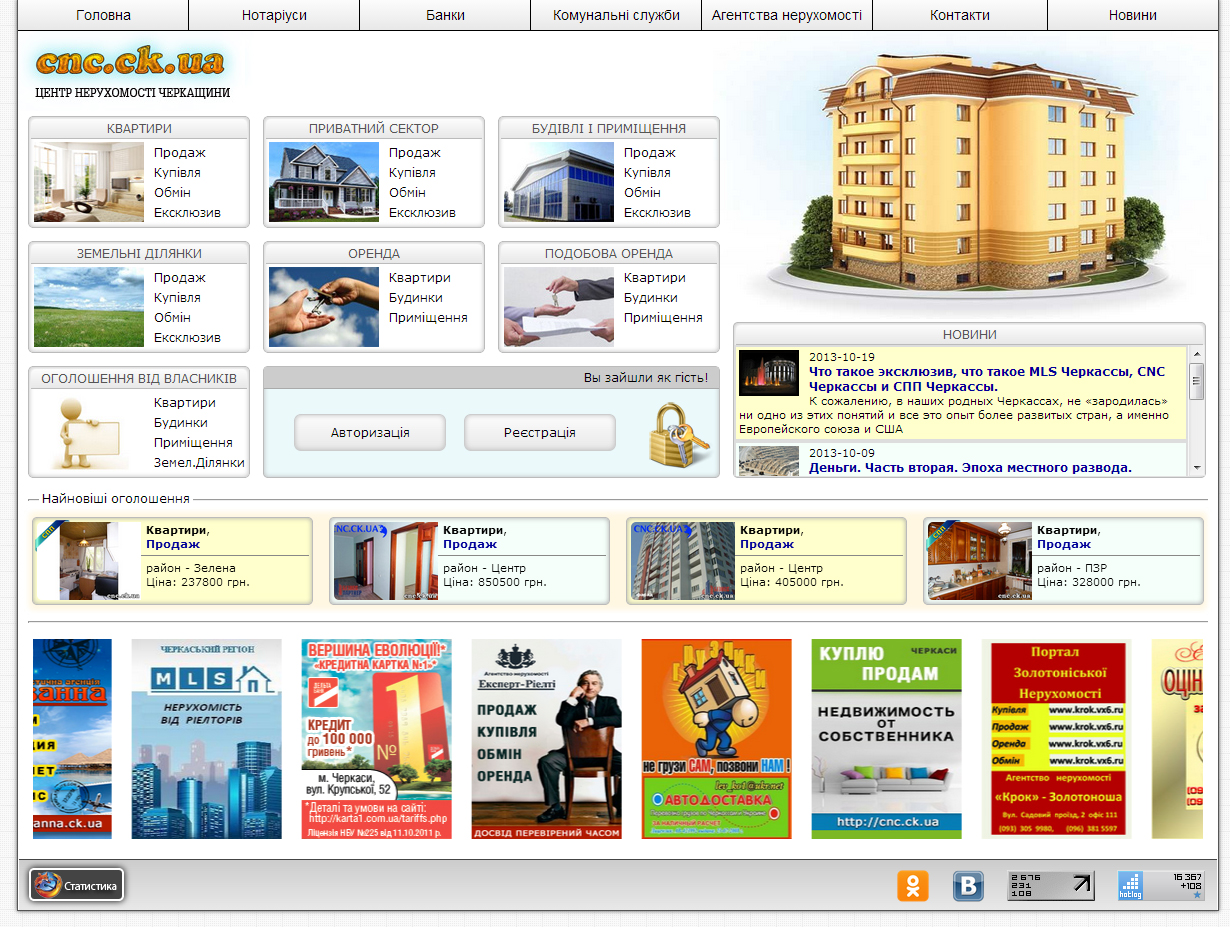This screenshot has width=1230, height=927.
Task: Click the 2013-10-09 news thumbnail
Action: tap(768, 461)
